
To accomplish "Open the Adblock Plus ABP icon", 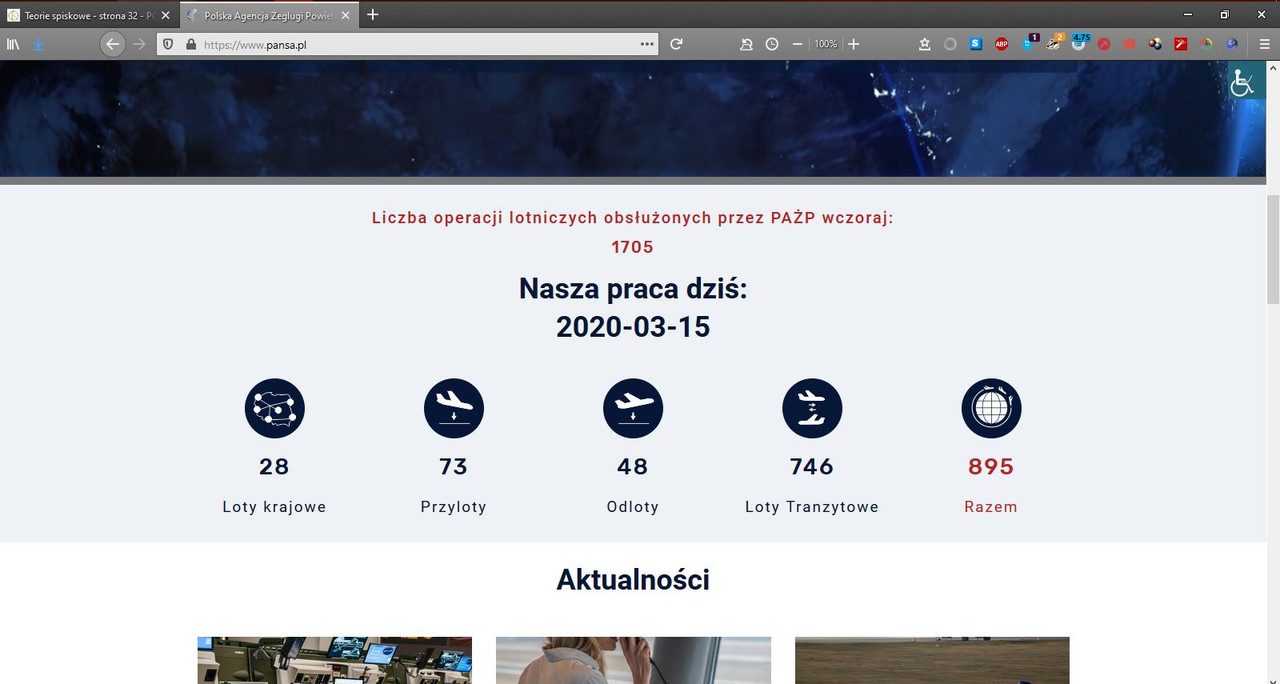I will [x=1001, y=44].
